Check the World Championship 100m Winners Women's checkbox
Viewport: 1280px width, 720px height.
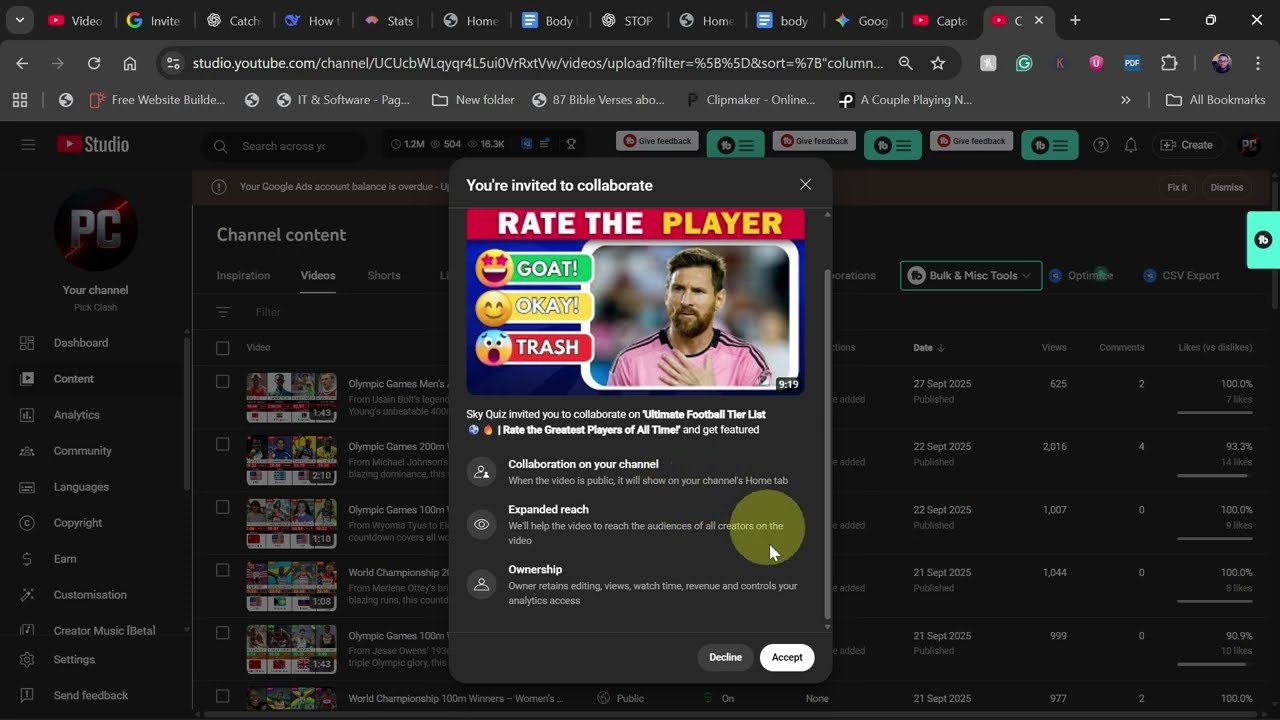tap(223, 696)
